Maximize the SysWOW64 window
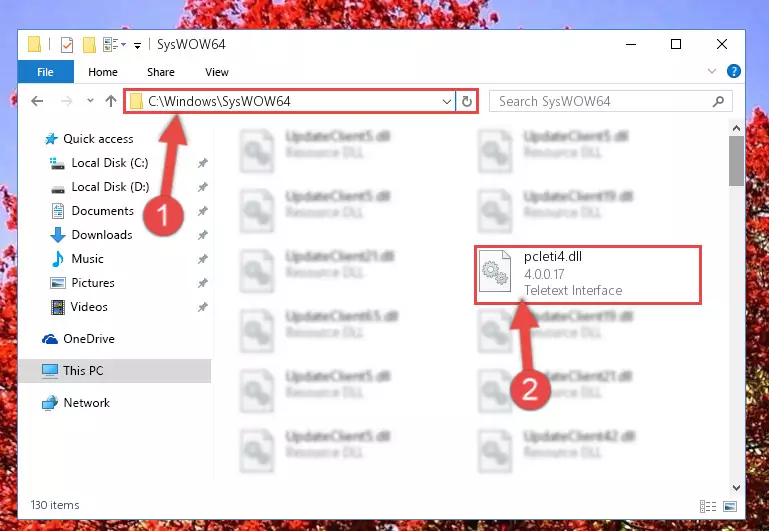Screen dimensions: 769x531 coord(676,45)
